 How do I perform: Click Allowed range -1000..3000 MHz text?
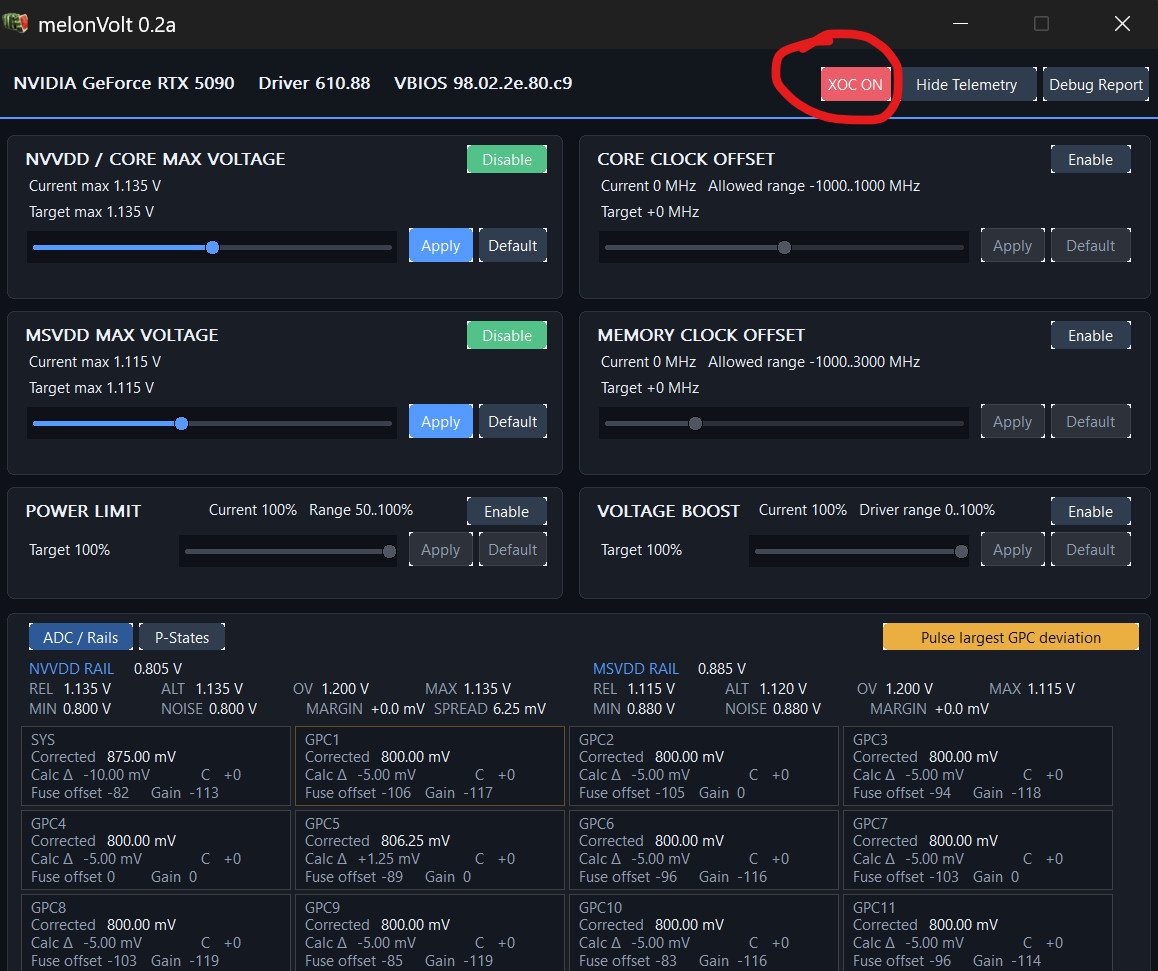[814, 362]
